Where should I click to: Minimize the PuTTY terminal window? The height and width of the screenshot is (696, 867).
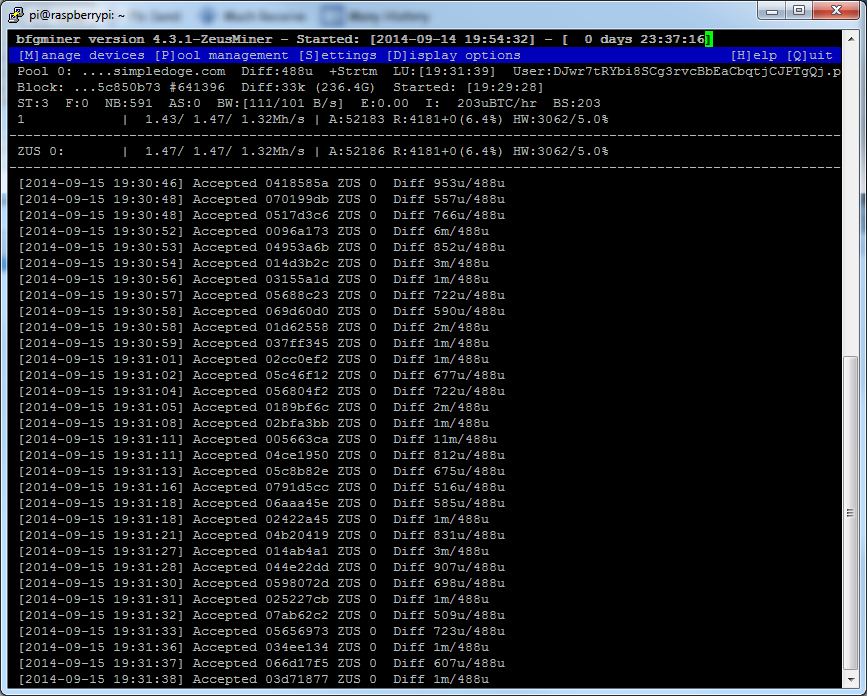(x=772, y=11)
